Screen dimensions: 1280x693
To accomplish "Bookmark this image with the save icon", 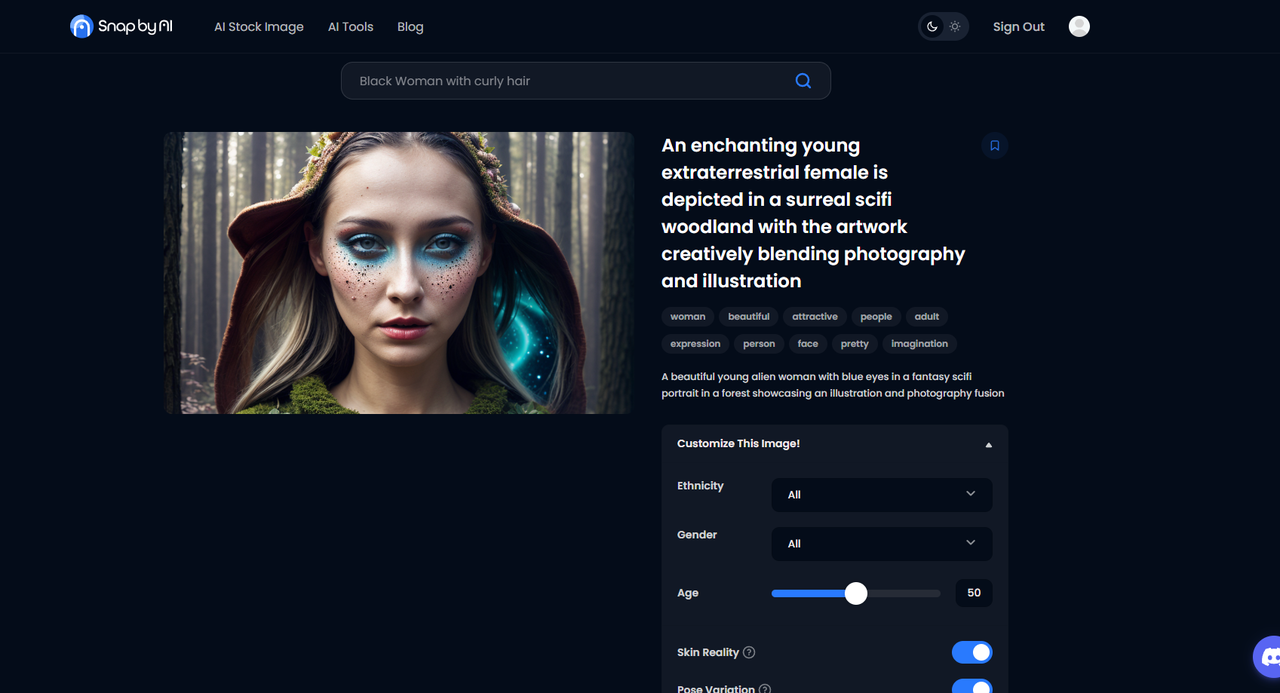I will [x=994, y=146].
